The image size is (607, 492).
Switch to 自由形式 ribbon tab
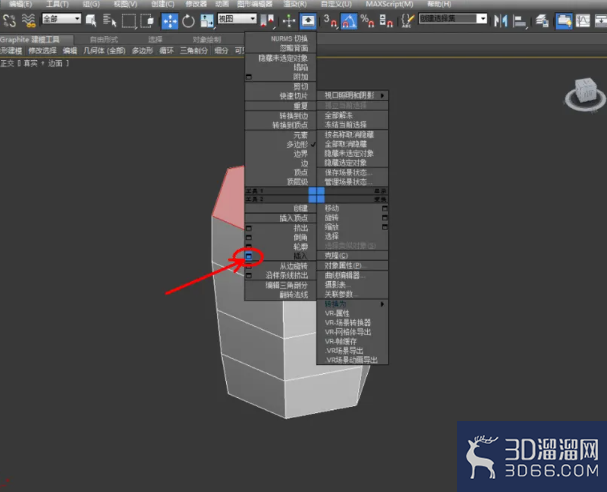[x=104, y=39]
